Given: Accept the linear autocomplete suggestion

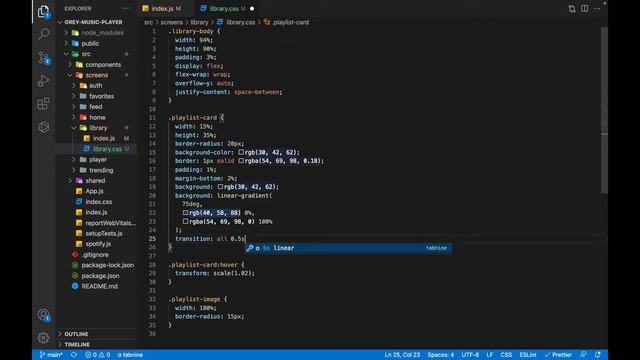Looking at the screenshot, I should tap(348, 248).
